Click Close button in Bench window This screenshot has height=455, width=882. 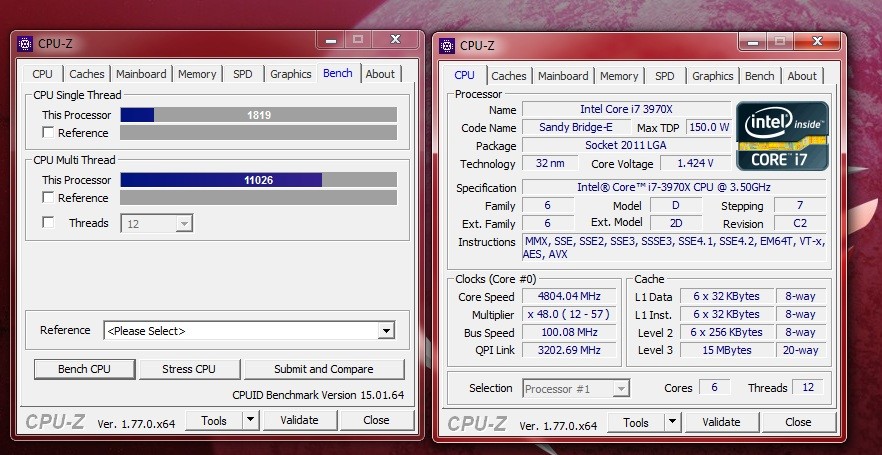point(376,420)
